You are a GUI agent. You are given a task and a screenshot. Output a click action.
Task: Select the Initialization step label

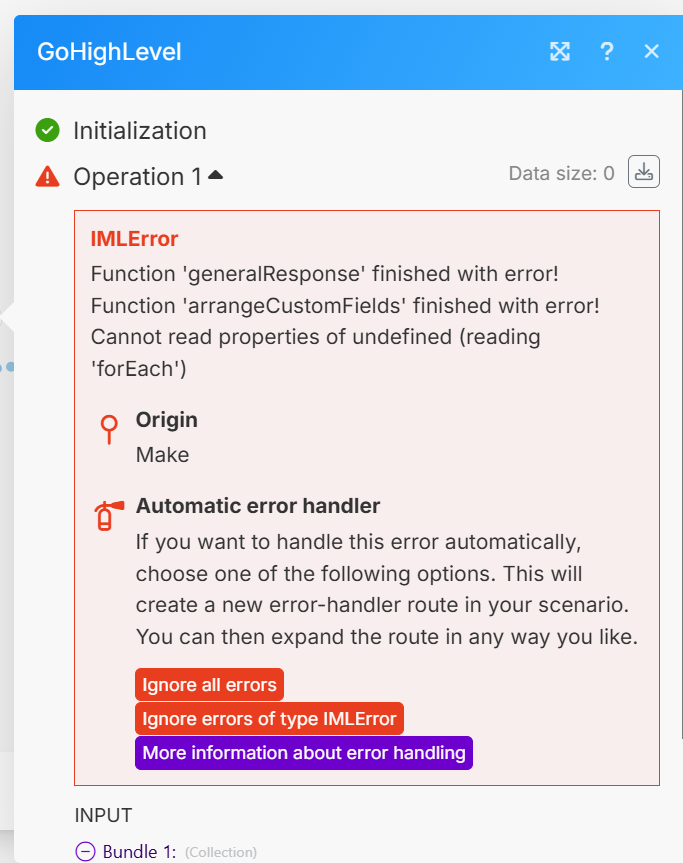(140, 130)
